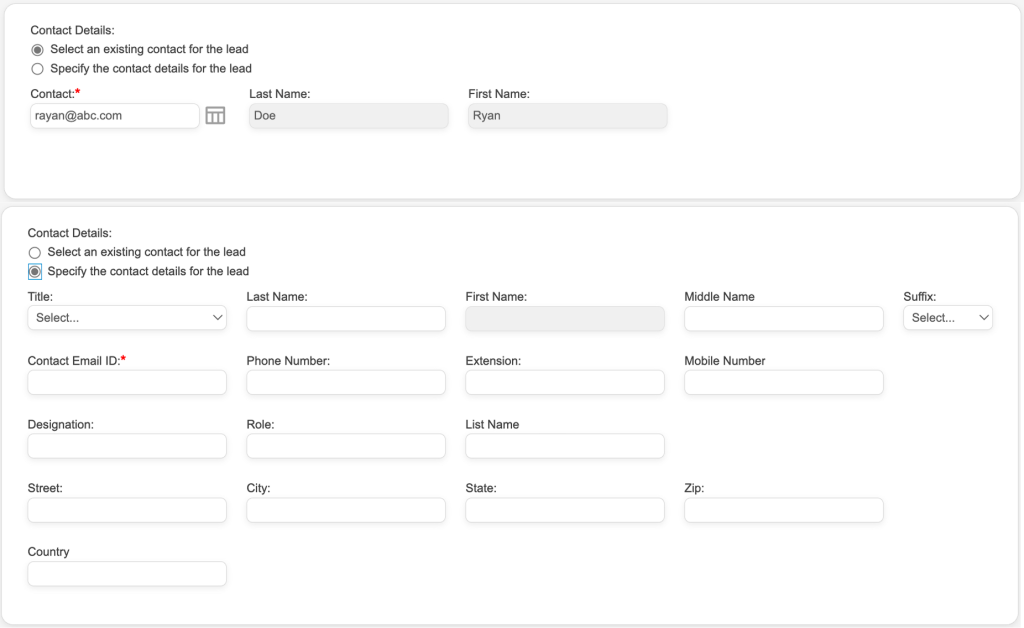Image resolution: width=1024 pixels, height=628 pixels.
Task: Click the Extension input box
Action: (x=565, y=382)
